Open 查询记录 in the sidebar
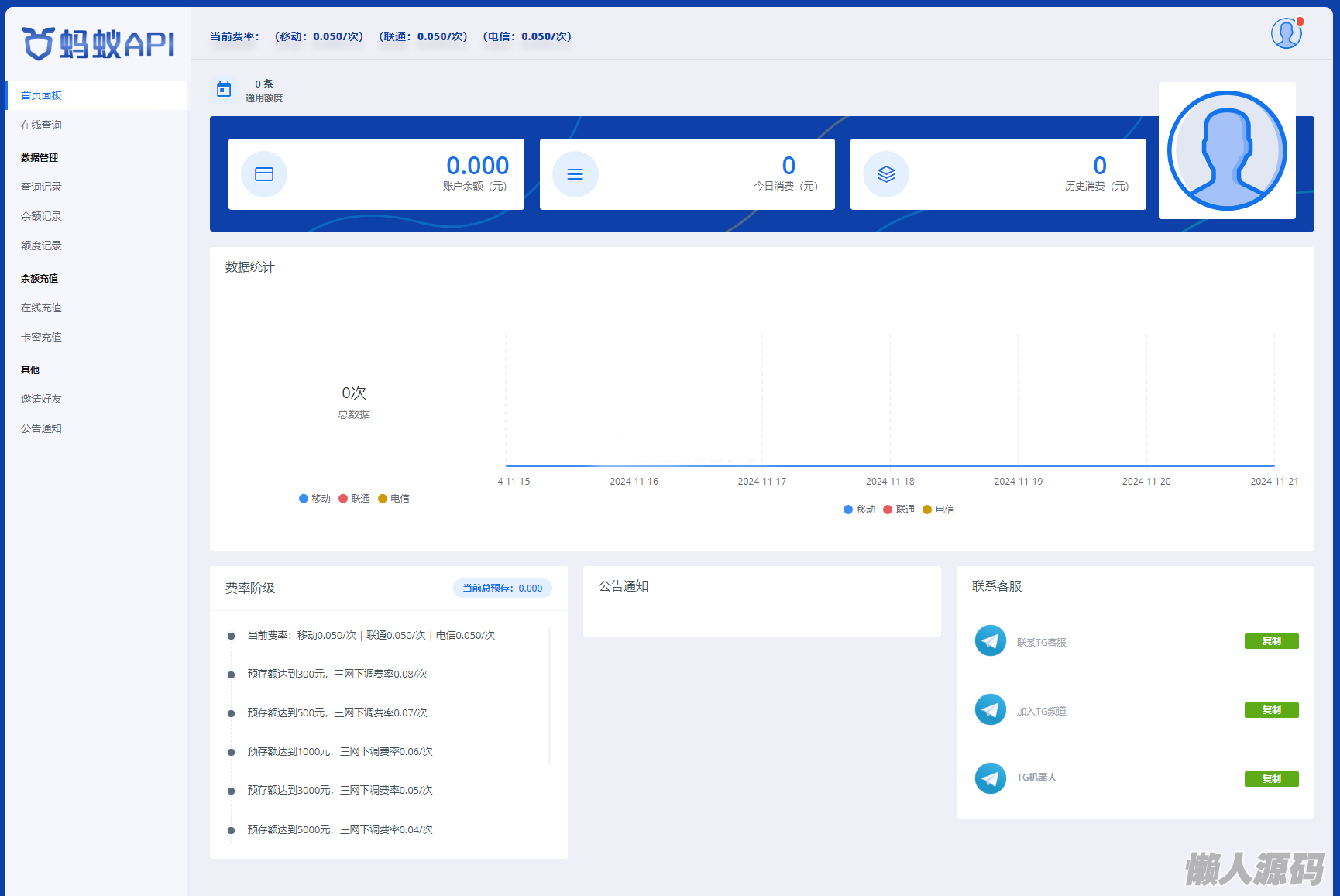This screenshot has height=896, width=1340. 41,187
